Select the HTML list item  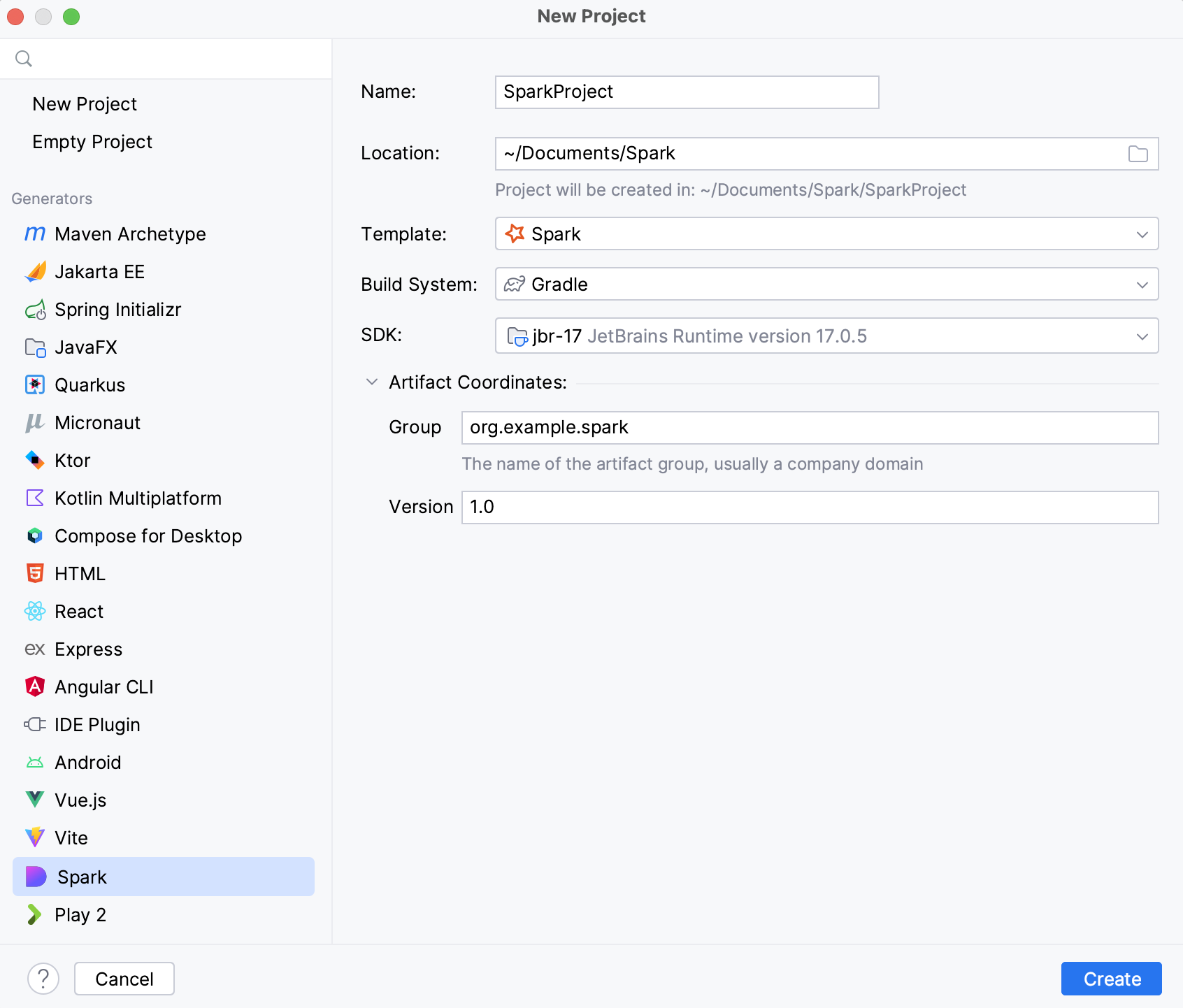[164, 573]
